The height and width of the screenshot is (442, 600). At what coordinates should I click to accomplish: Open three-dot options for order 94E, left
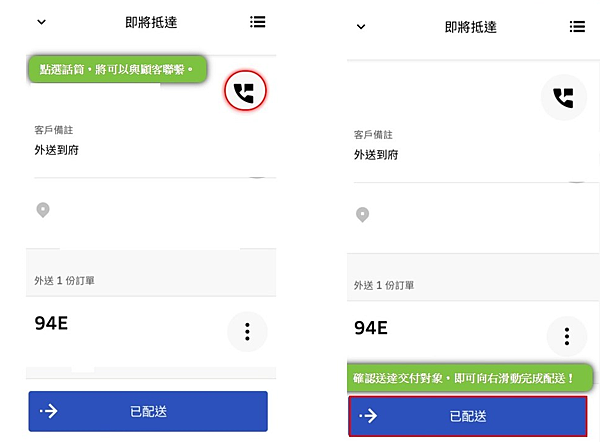(x=247, y=331)
